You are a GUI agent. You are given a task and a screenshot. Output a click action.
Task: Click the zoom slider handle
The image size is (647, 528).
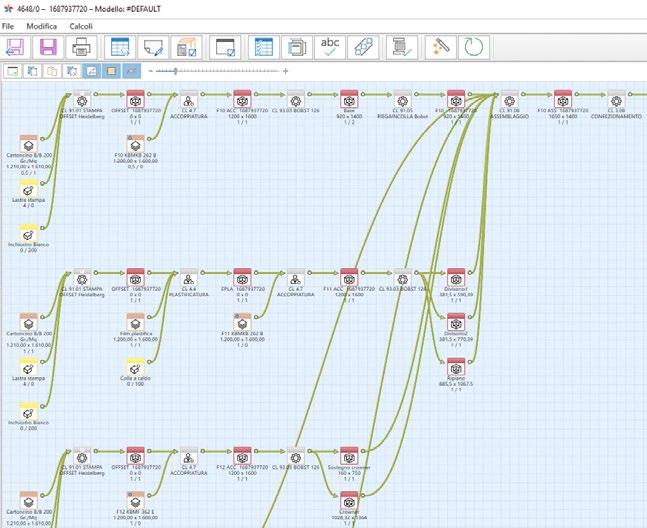(175, 71)
